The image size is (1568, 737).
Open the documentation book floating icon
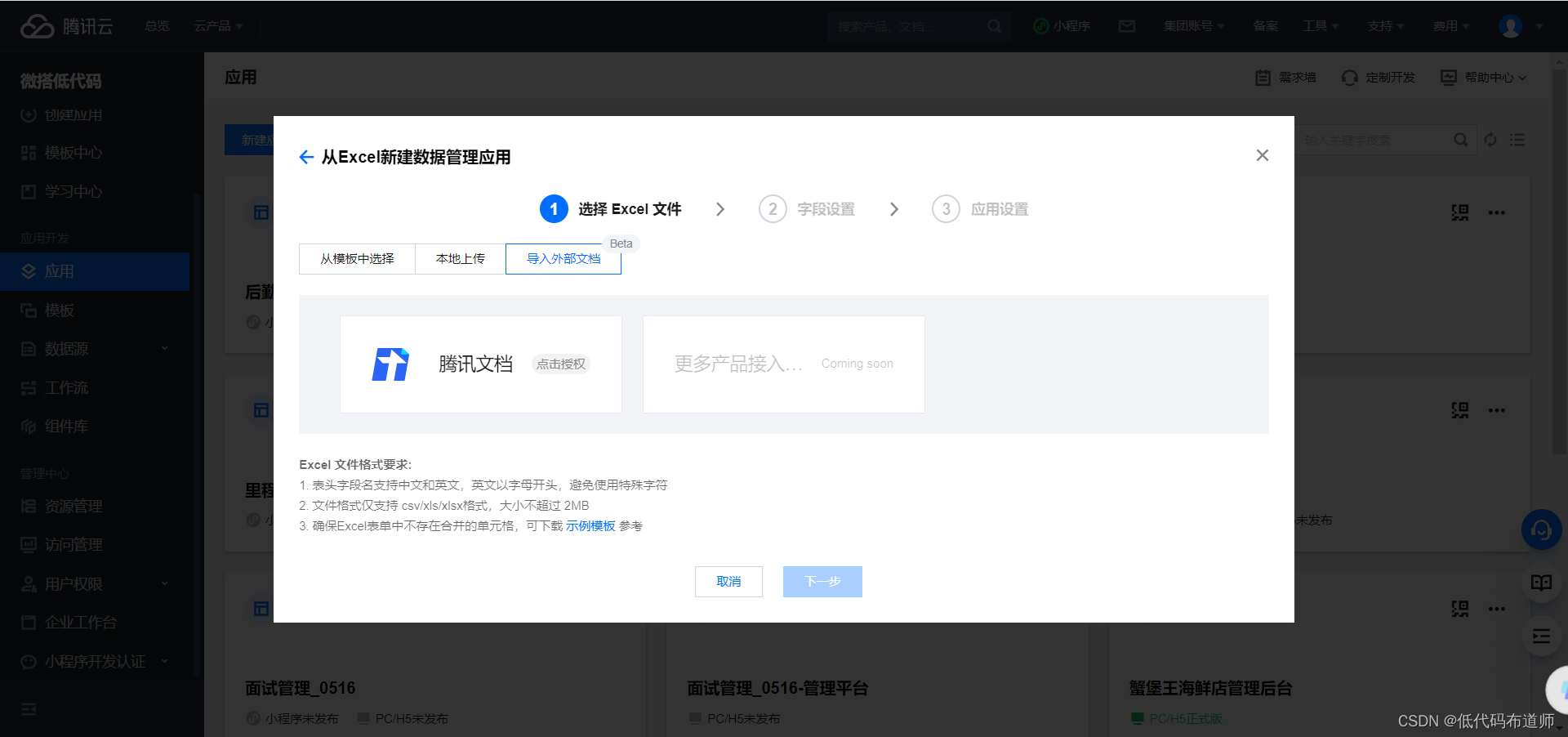[x=1541, y=583]
